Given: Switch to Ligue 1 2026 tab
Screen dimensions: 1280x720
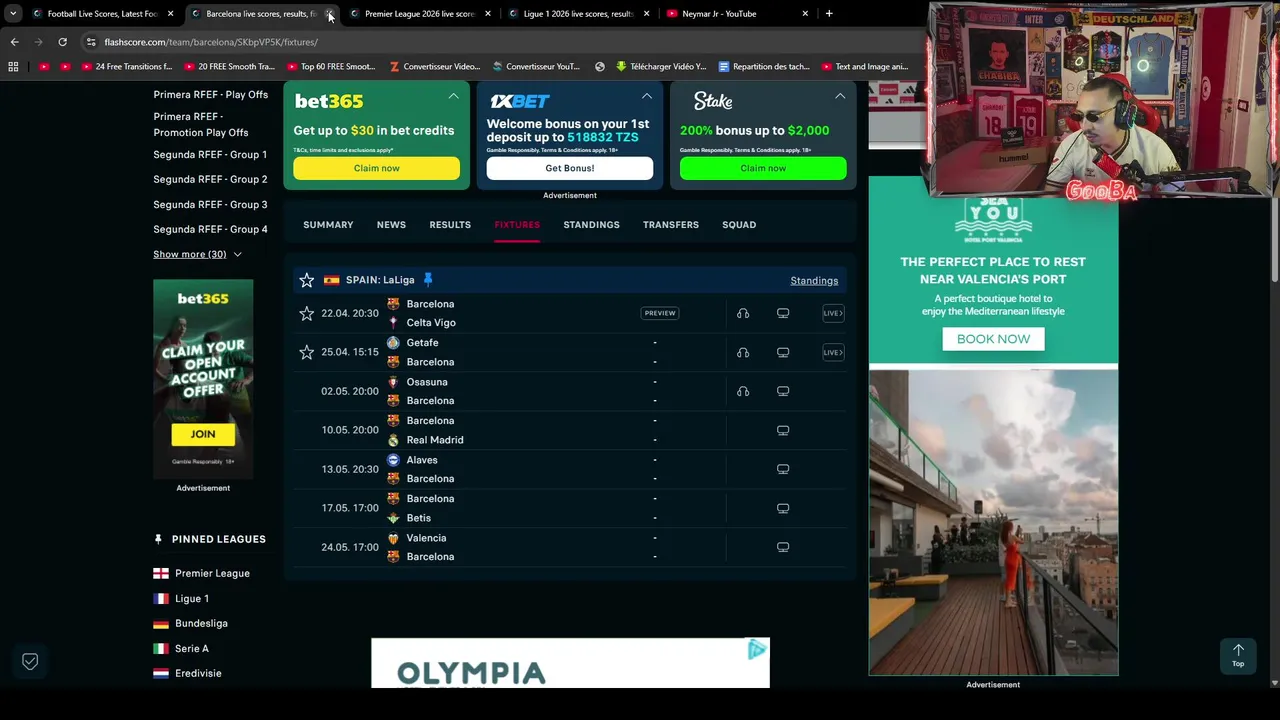Looking at the screenshot, I should [578, 14].
